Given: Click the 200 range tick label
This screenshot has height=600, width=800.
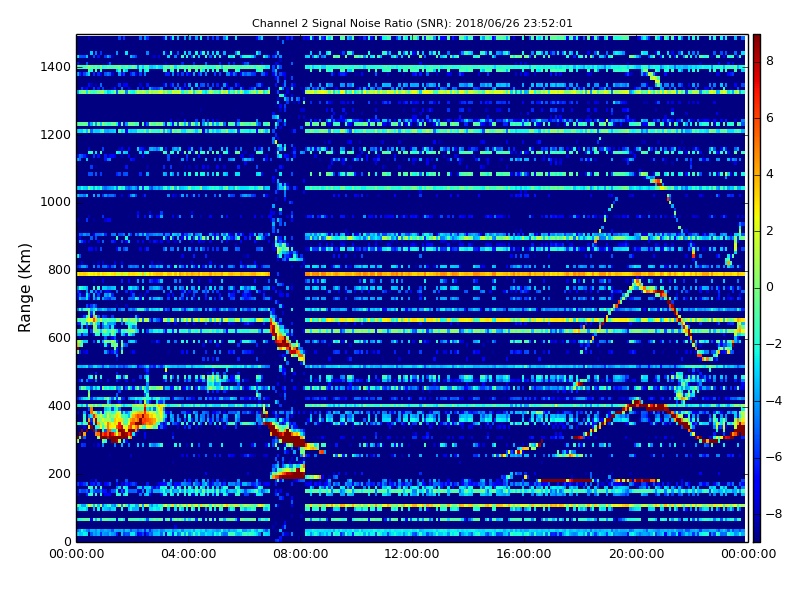Looking at the screenshot, I should click(60, 473).
